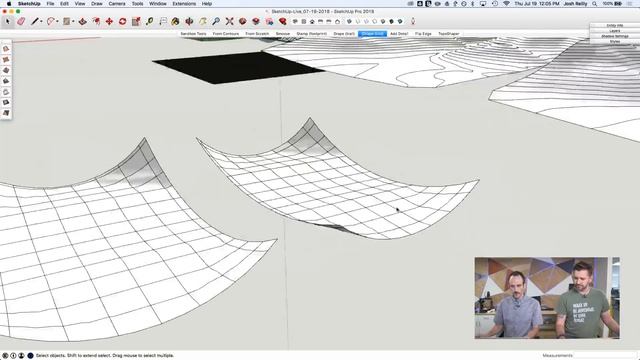The height and width of the screenshot is (360, 640).
Task: Choose the Tape Measure tool
Action: [149, 21]
